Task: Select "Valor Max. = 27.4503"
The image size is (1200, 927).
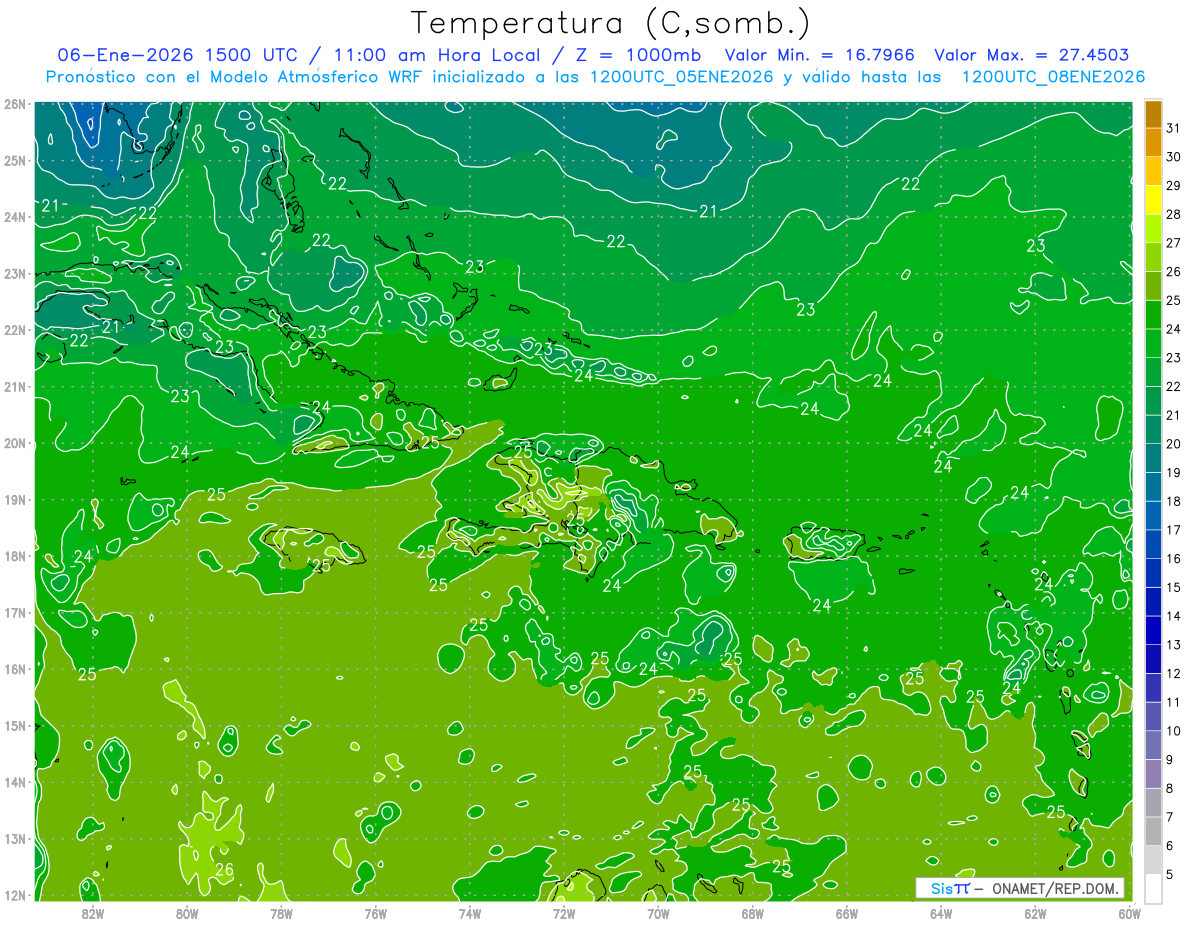Action: point(1032,55)
